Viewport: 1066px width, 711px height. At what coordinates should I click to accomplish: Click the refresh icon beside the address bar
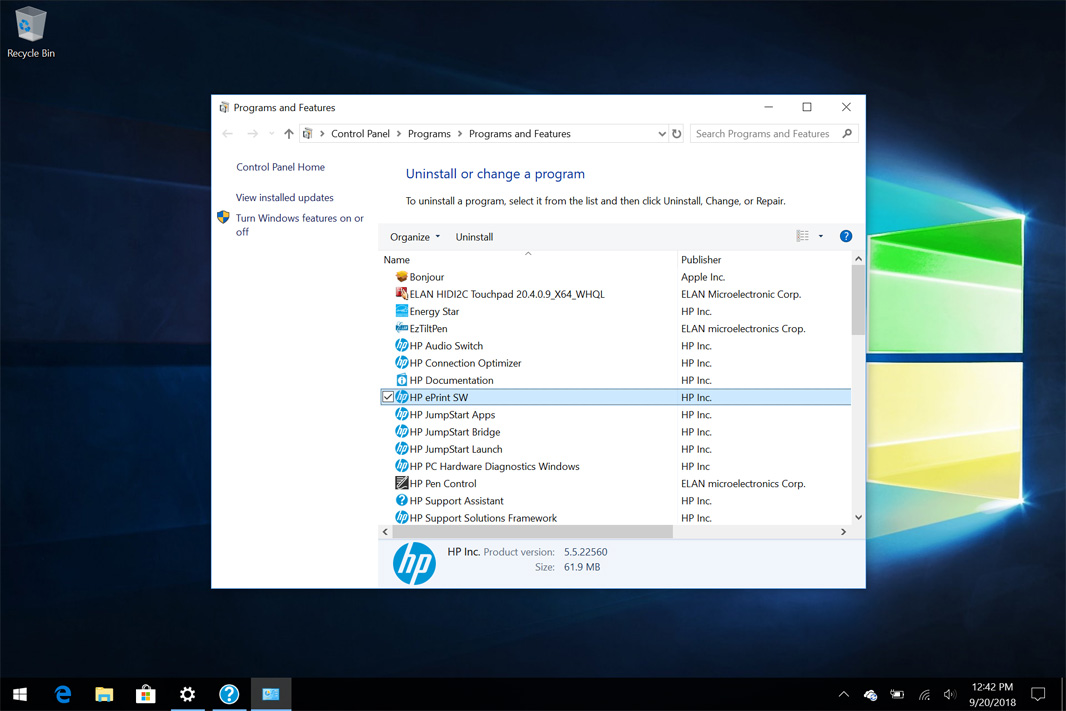(x=677, y=134)
